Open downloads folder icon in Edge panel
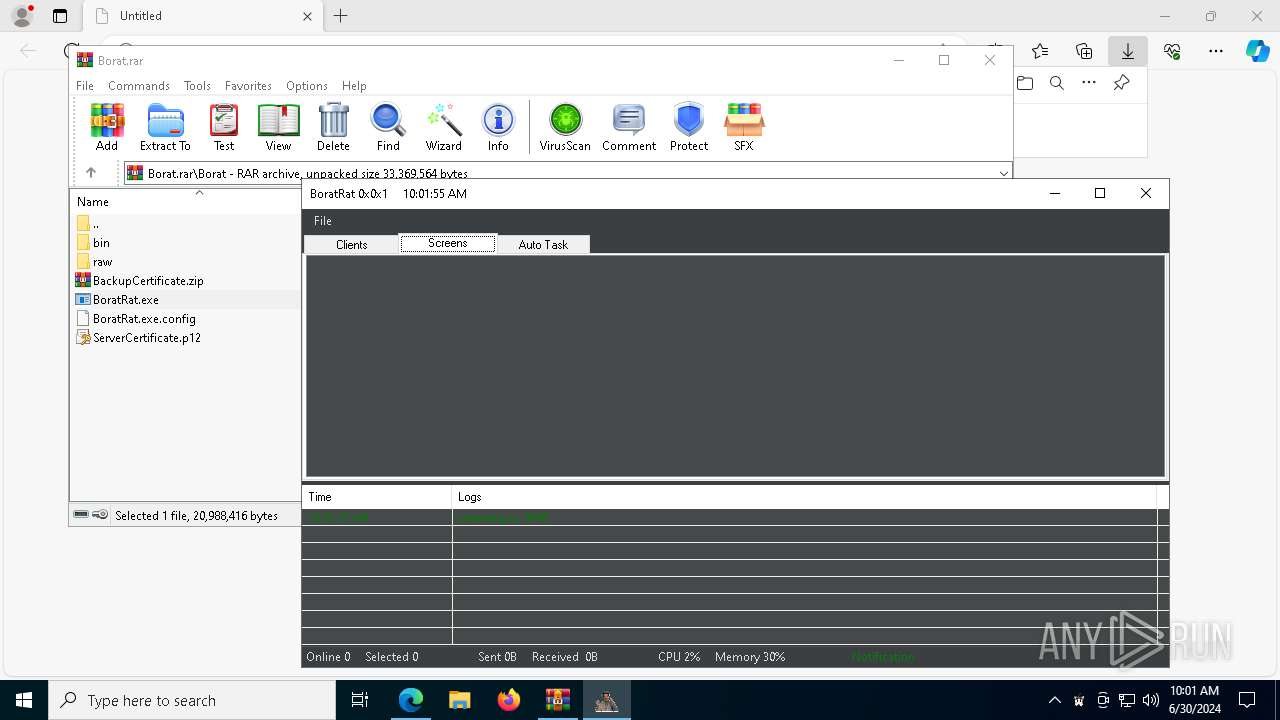Viewport: 1280px width, 720px height. point(1025,83)
